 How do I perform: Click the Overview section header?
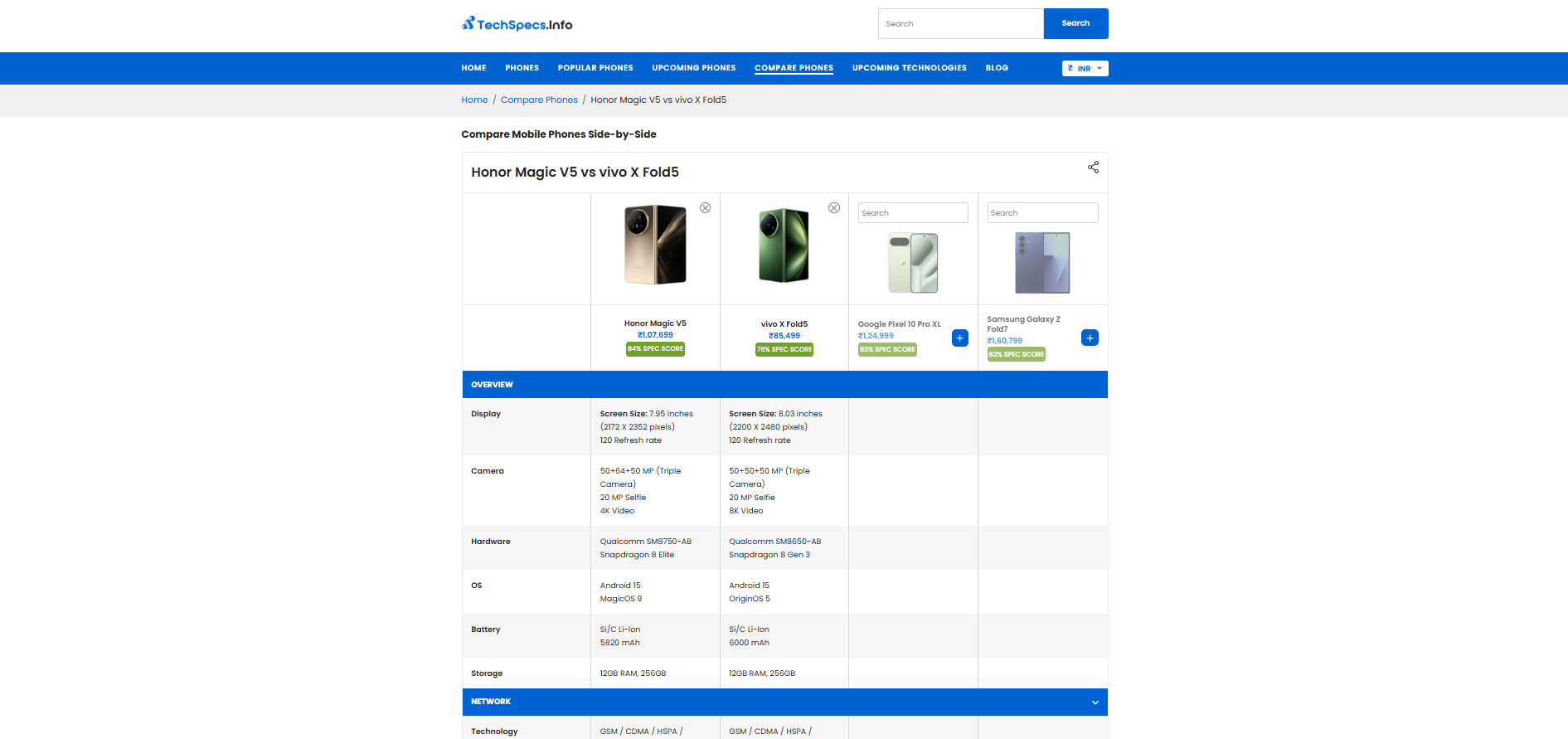(784, 385)
